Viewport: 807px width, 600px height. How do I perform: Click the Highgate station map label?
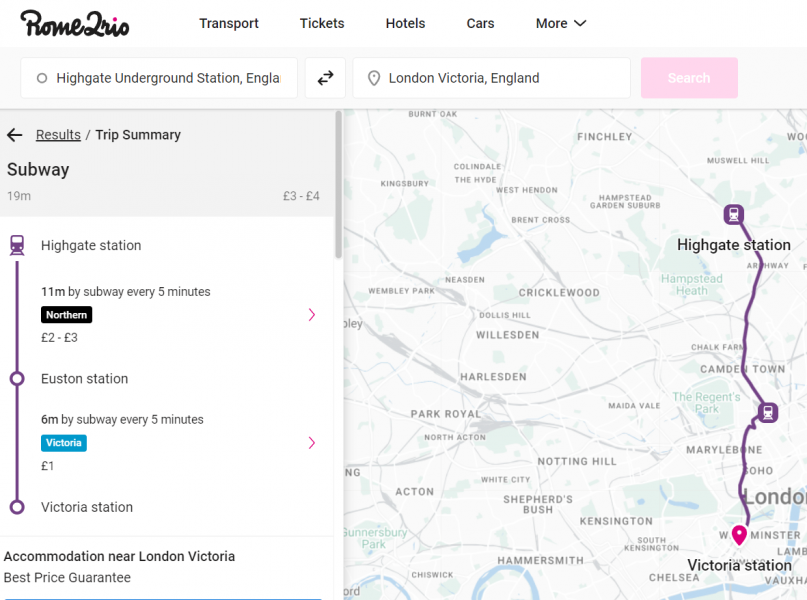[734, 245]
